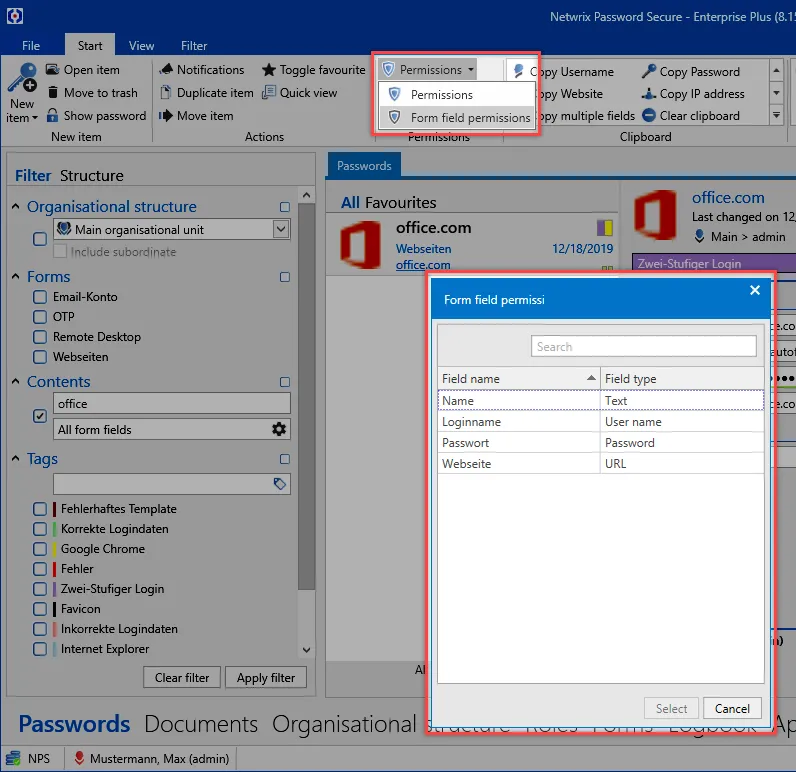Collapse the Contents section
Screen dimensions: 796x772
16,381
